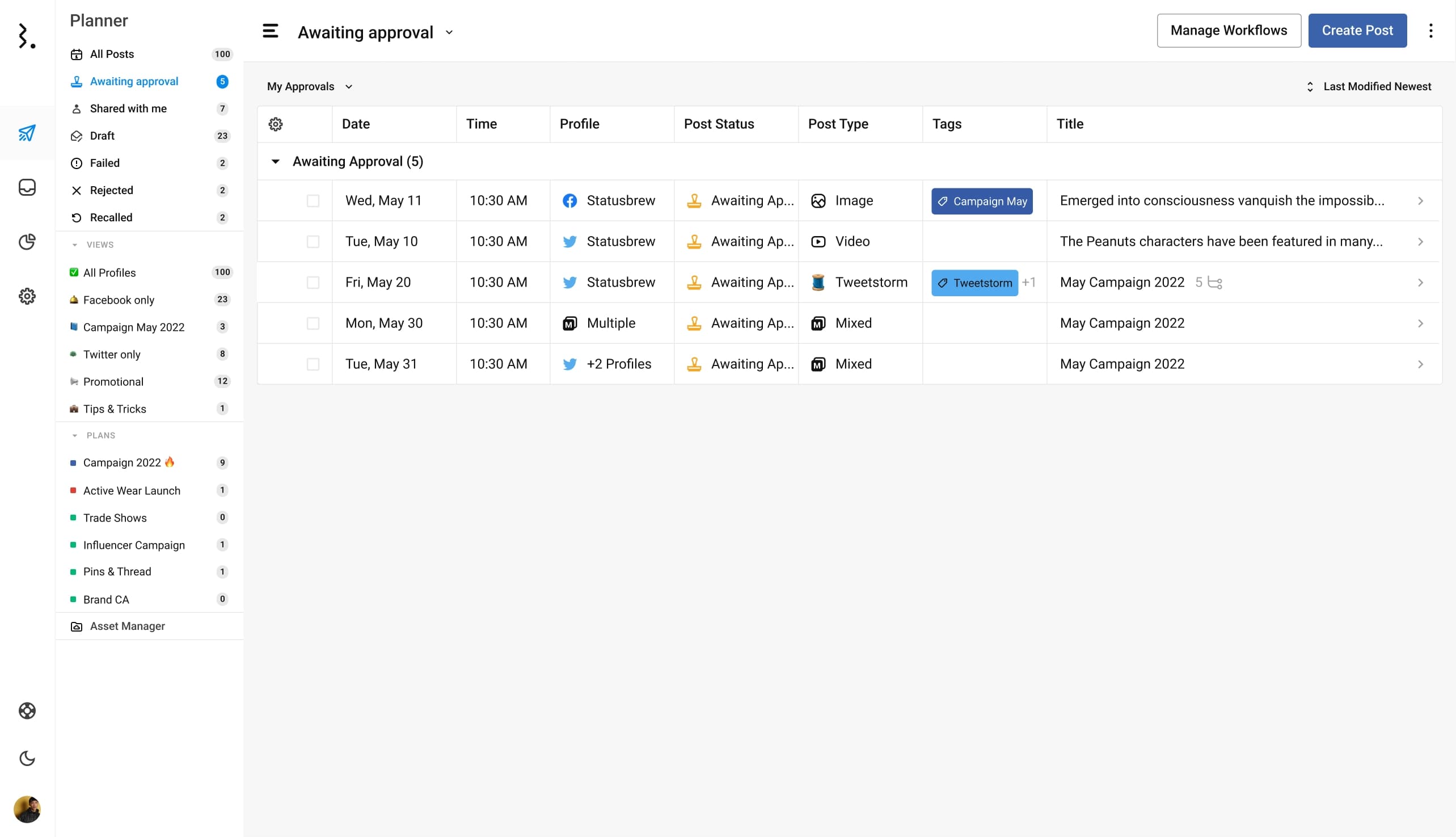Select the Twitter only view
This screenshot has height=837, width=1456.
coord(150,354)
